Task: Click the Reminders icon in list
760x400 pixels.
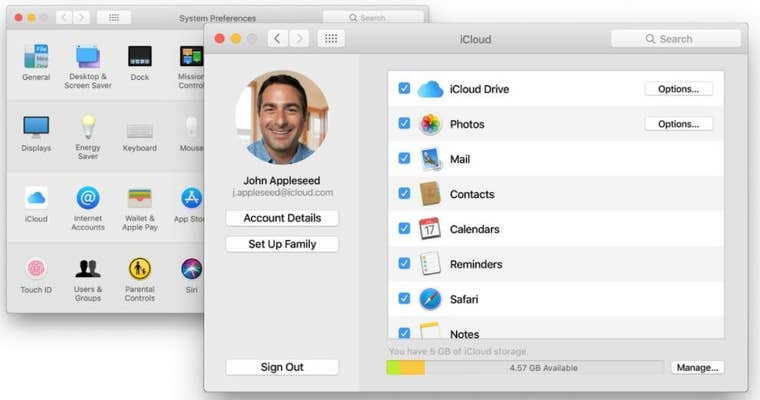Action: [430, 264]
